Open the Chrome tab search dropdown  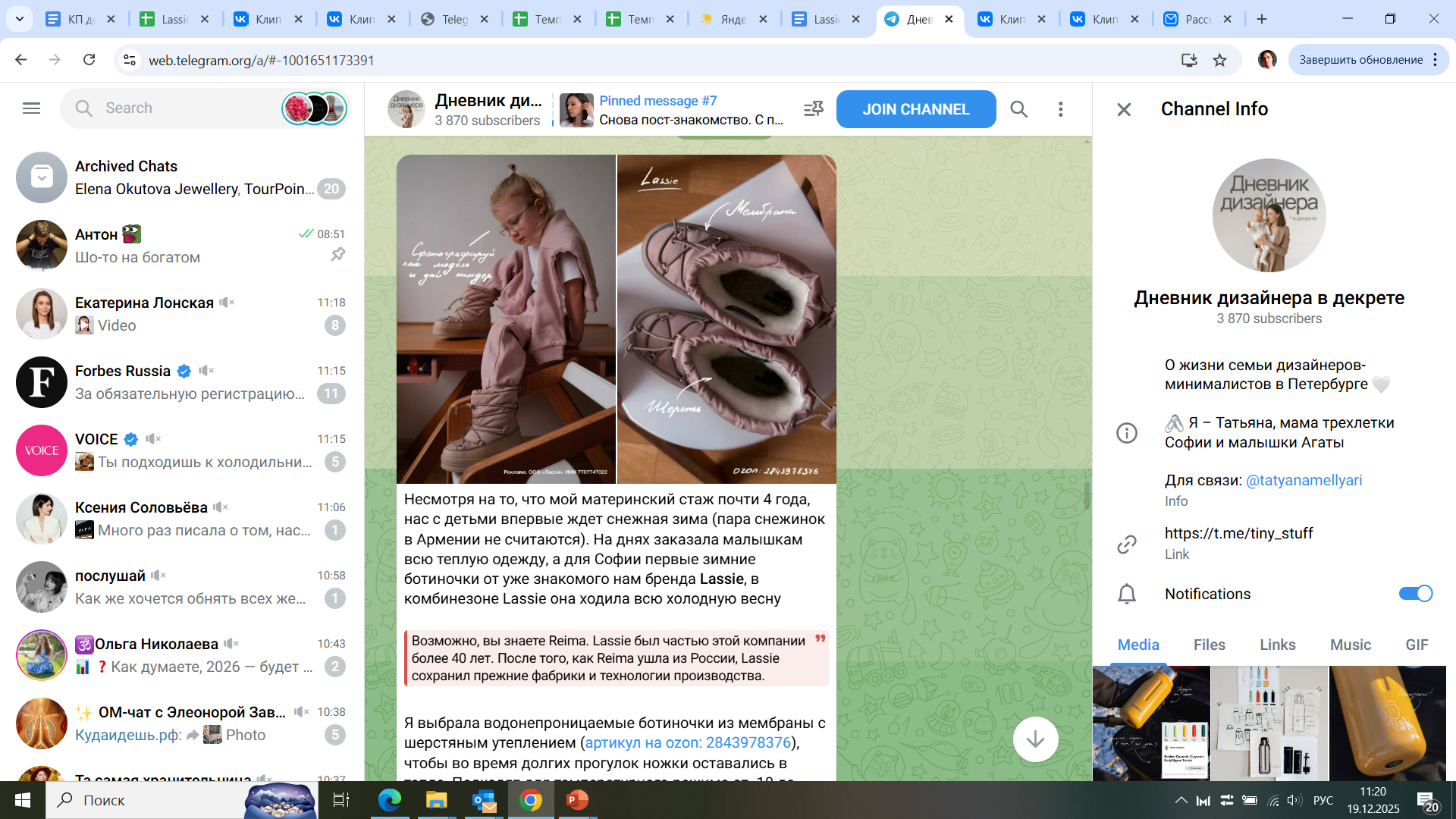(19, 19)
